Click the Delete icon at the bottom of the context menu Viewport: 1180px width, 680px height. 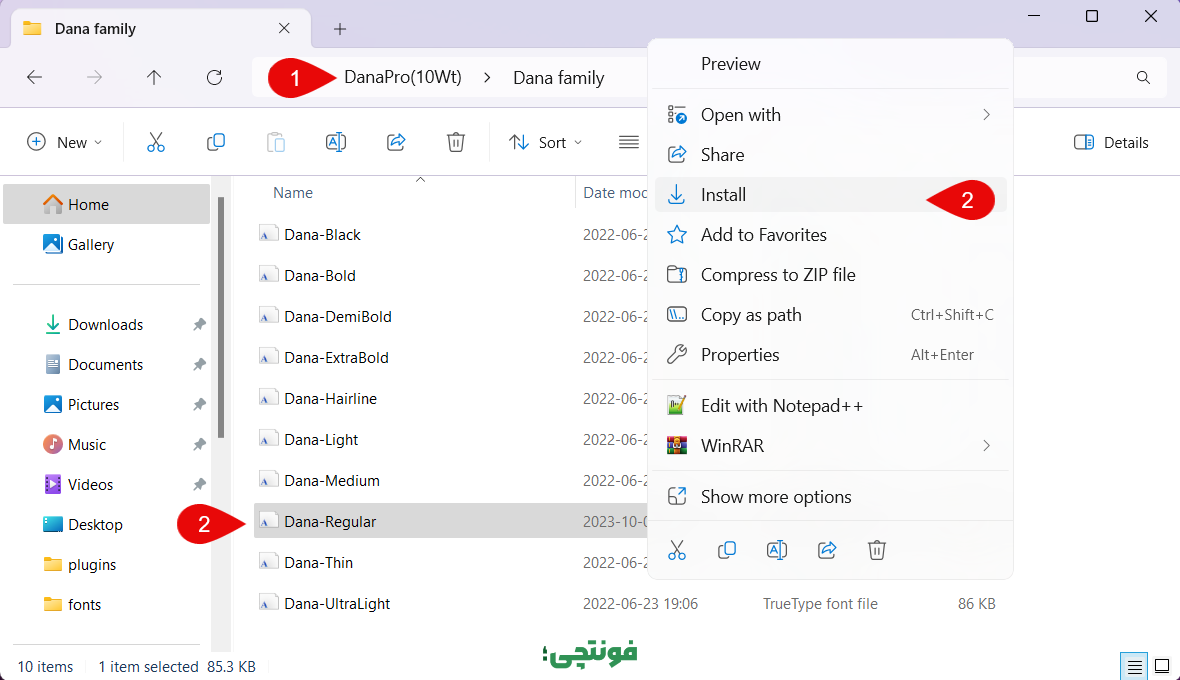click(877, 551)
